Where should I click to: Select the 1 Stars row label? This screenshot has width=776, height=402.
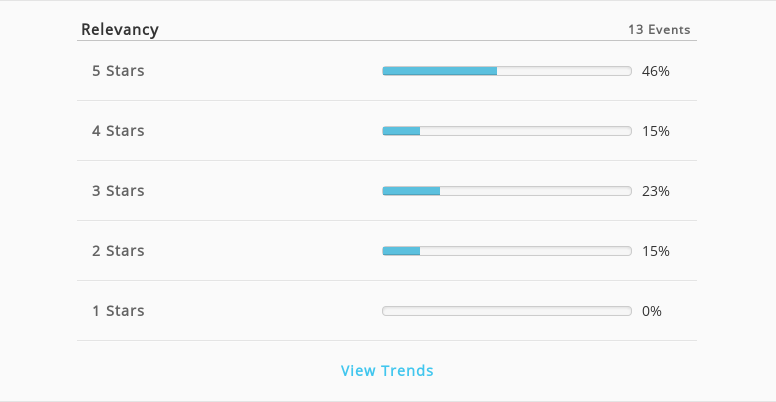(118, 311)
